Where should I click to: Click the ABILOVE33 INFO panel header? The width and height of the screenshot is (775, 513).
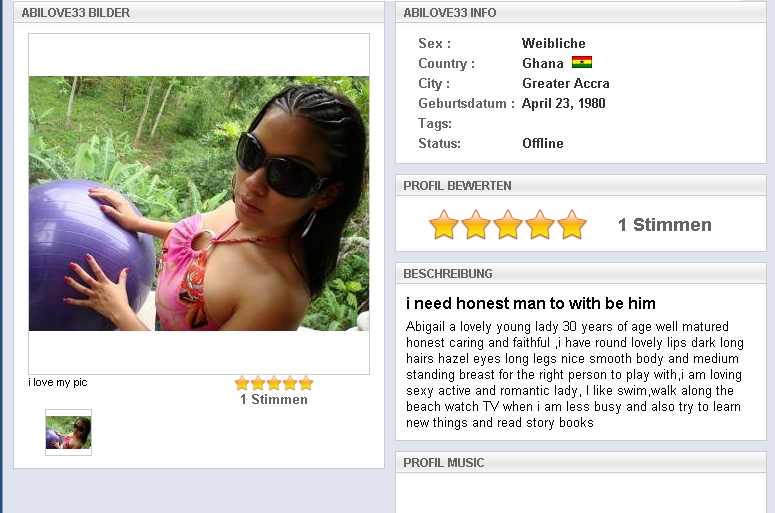(581, 12)
